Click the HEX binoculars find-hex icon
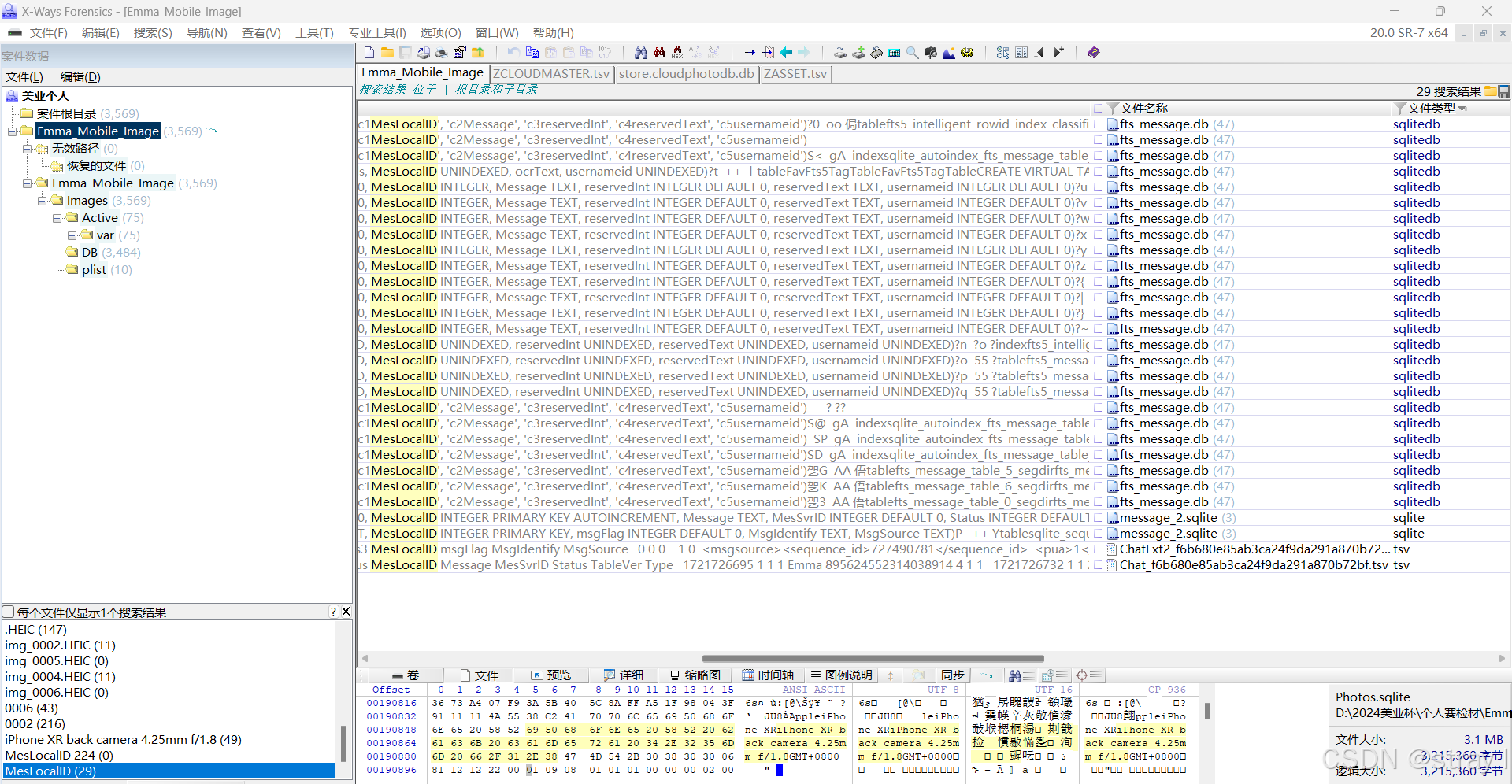The image size is (1512, 784). [677, 53]
